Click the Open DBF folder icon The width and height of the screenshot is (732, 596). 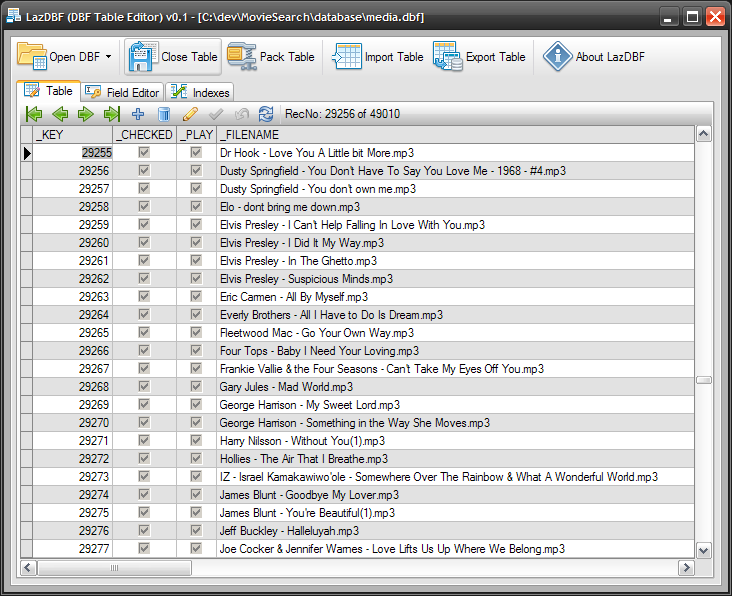click(32, 56)
